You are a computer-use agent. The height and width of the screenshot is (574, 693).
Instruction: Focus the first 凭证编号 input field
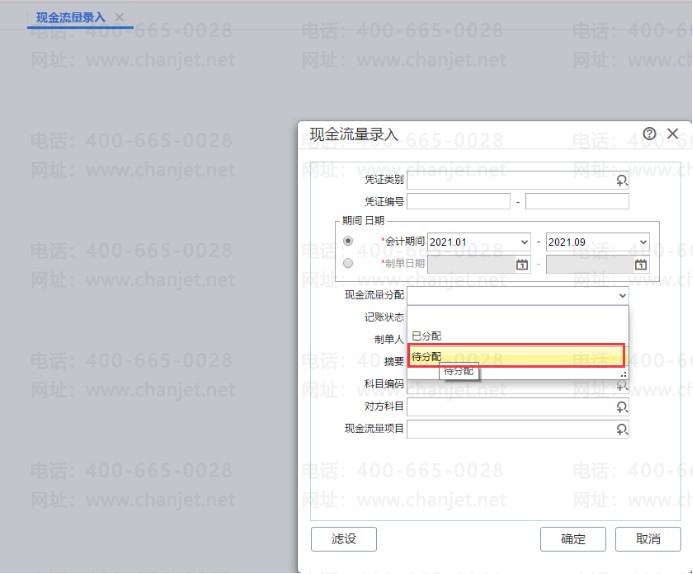(x=459, y=202)
